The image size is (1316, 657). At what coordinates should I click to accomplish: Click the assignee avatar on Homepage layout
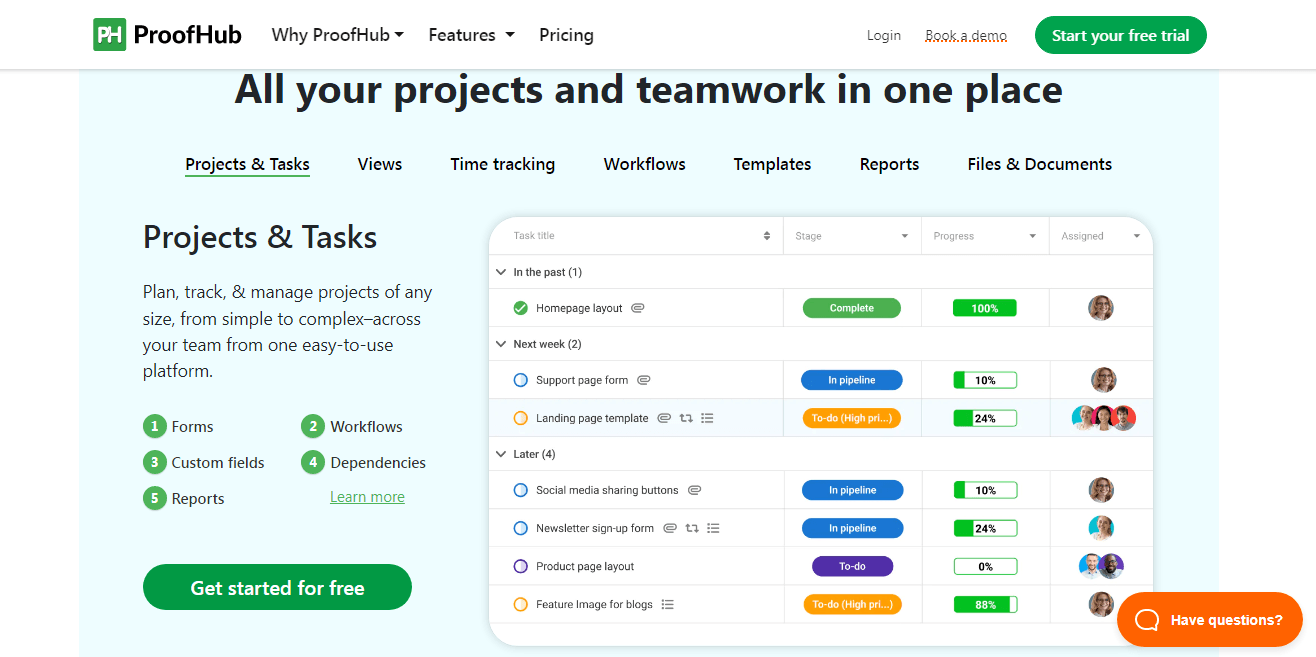click(1101, 307)
